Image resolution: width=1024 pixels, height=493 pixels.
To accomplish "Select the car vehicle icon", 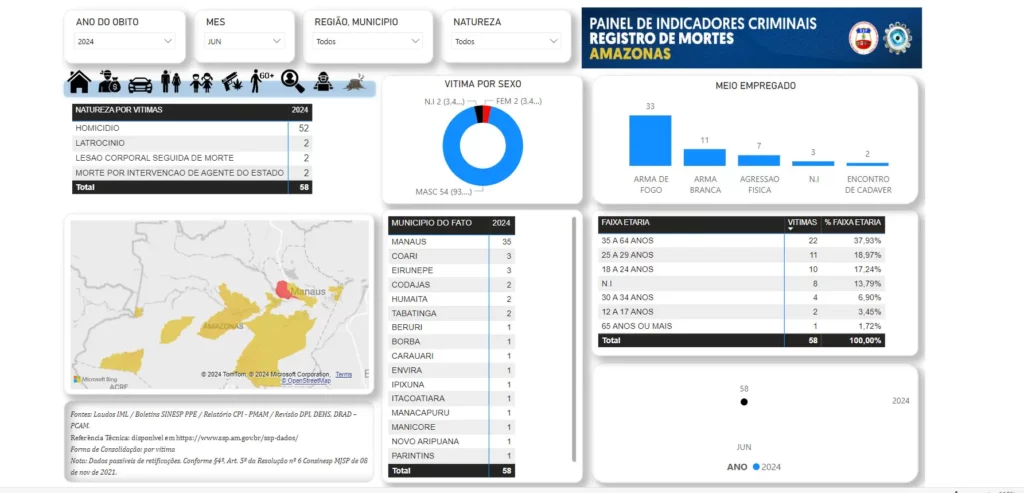I will coord(140,83).
